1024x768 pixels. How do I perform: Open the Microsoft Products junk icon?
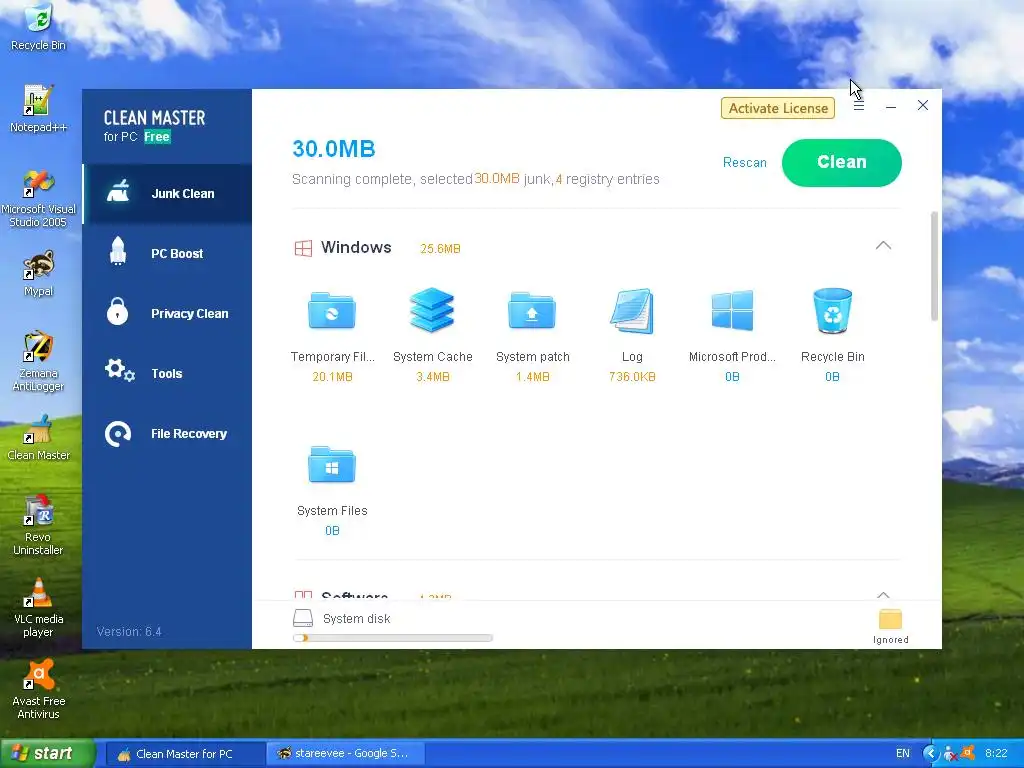click(732, 311)
